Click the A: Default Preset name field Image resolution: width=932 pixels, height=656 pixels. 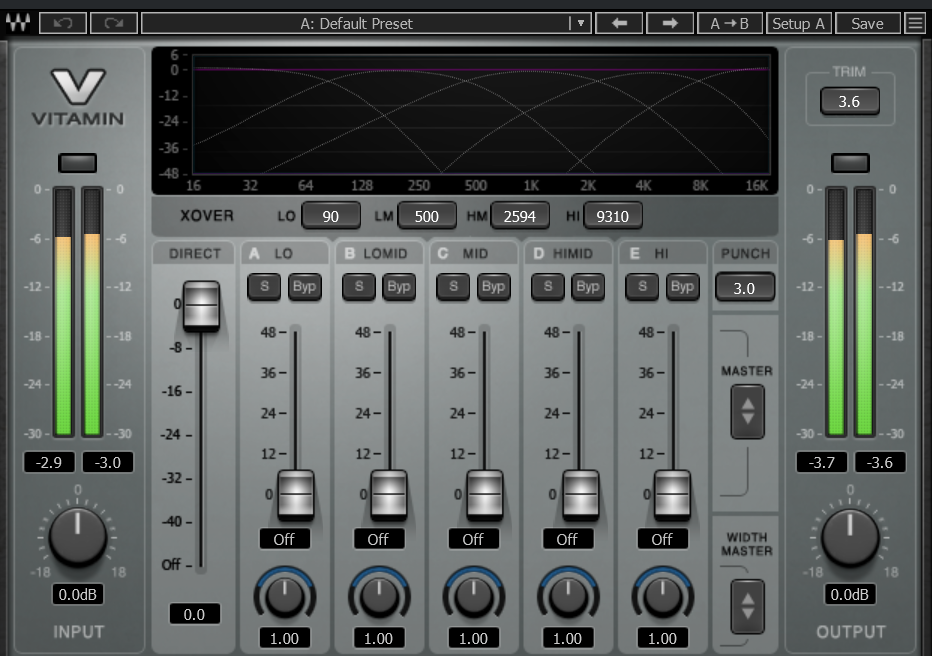[x=356, y=23]
